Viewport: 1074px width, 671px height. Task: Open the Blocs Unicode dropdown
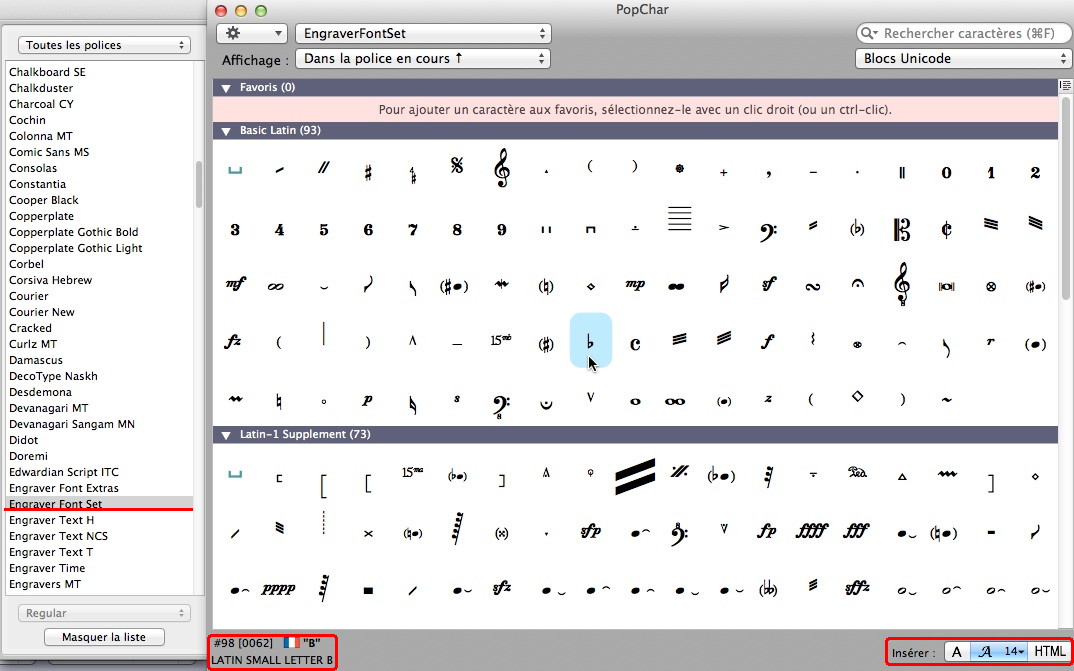(962, 59)
